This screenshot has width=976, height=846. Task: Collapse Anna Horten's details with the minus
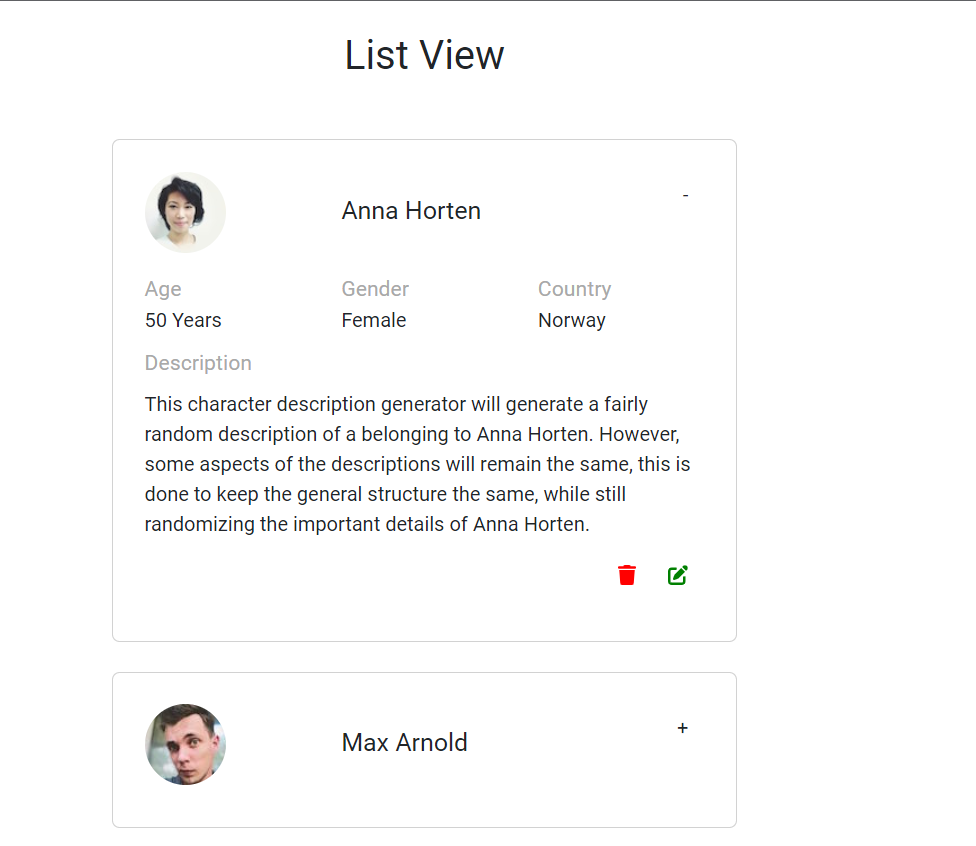click(x=685, y=195)
